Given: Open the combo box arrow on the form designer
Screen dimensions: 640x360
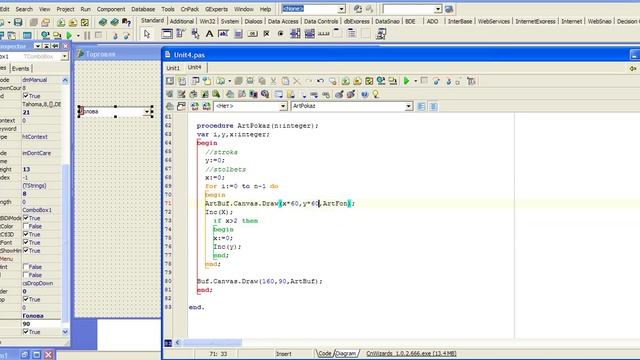Looking at the screenshot, I should pyautogui.click(x=147, y=111).
